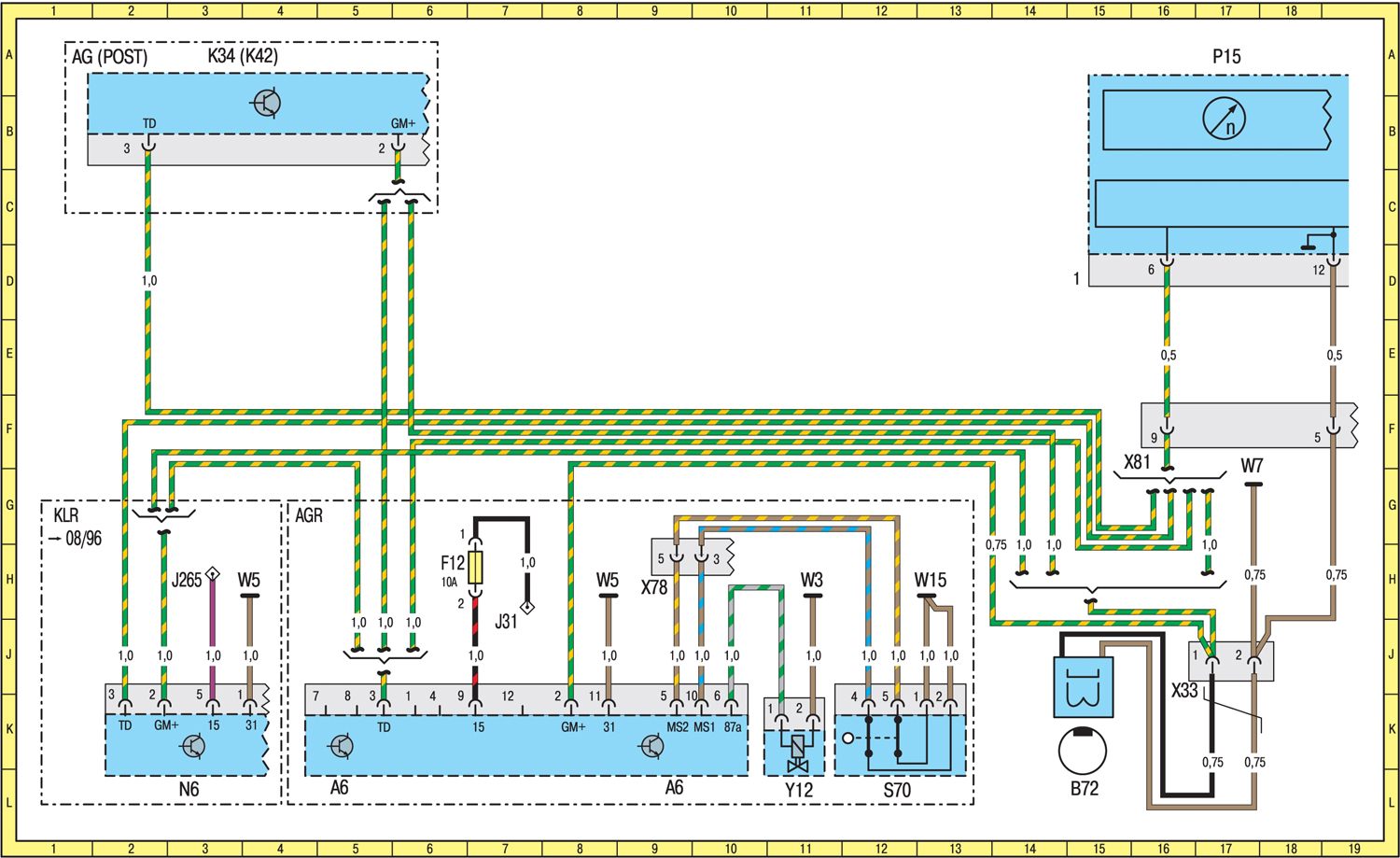Click the W7 ground point bar
The width and height of the screenshot is (1400, 858).
[x=1253, y=485]
